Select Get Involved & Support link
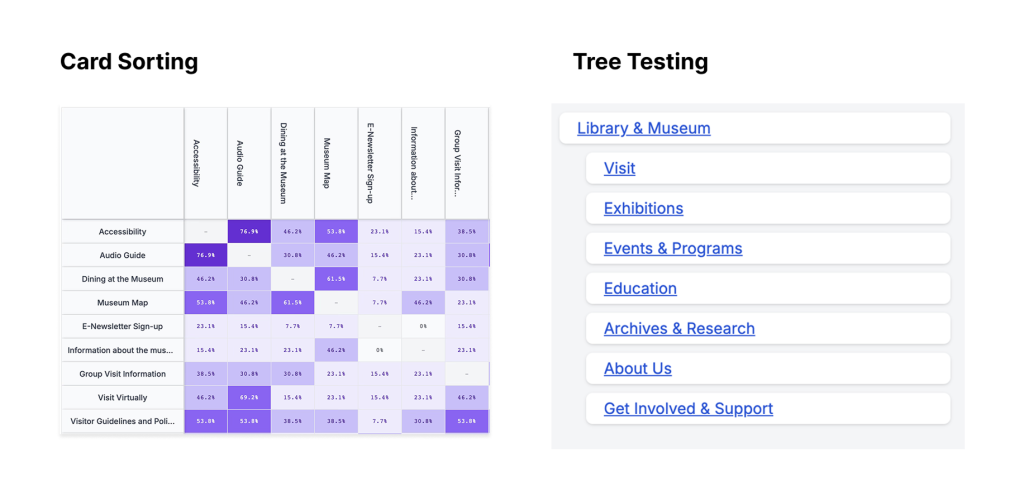1024x495 pixels. pyautogui.click(x=688, y=408)
